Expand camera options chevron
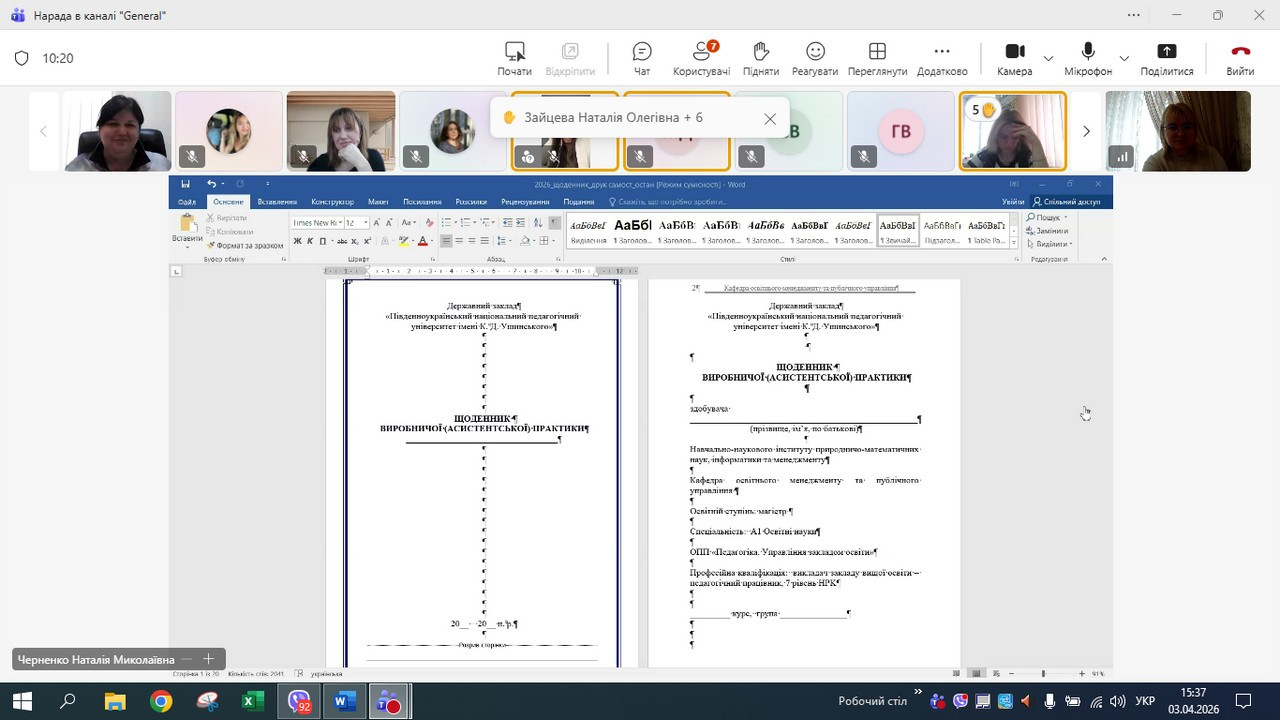Screen dimensions: 1280x720 (1048, 58)
